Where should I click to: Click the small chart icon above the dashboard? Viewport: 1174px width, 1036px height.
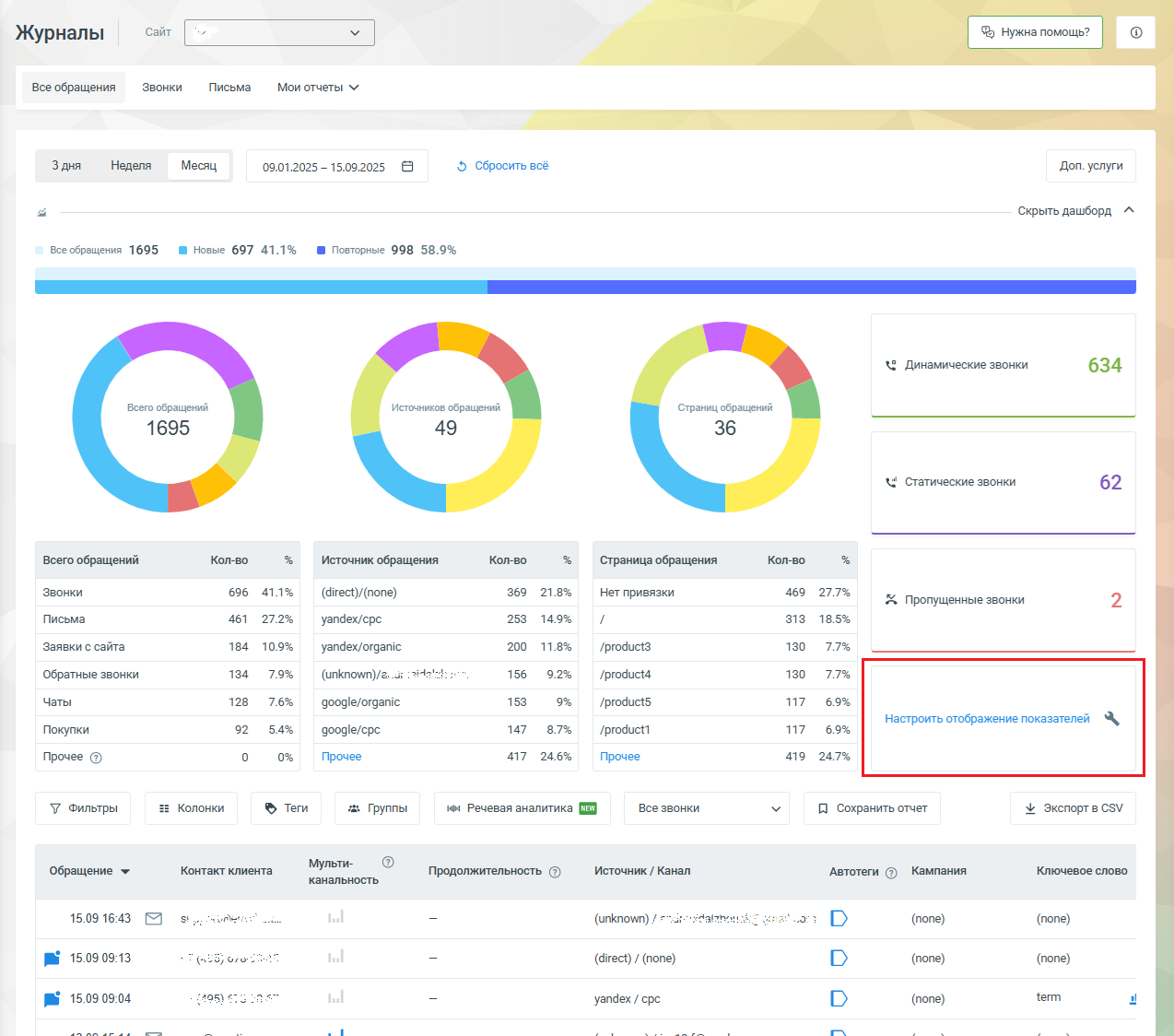pos(41,212)
